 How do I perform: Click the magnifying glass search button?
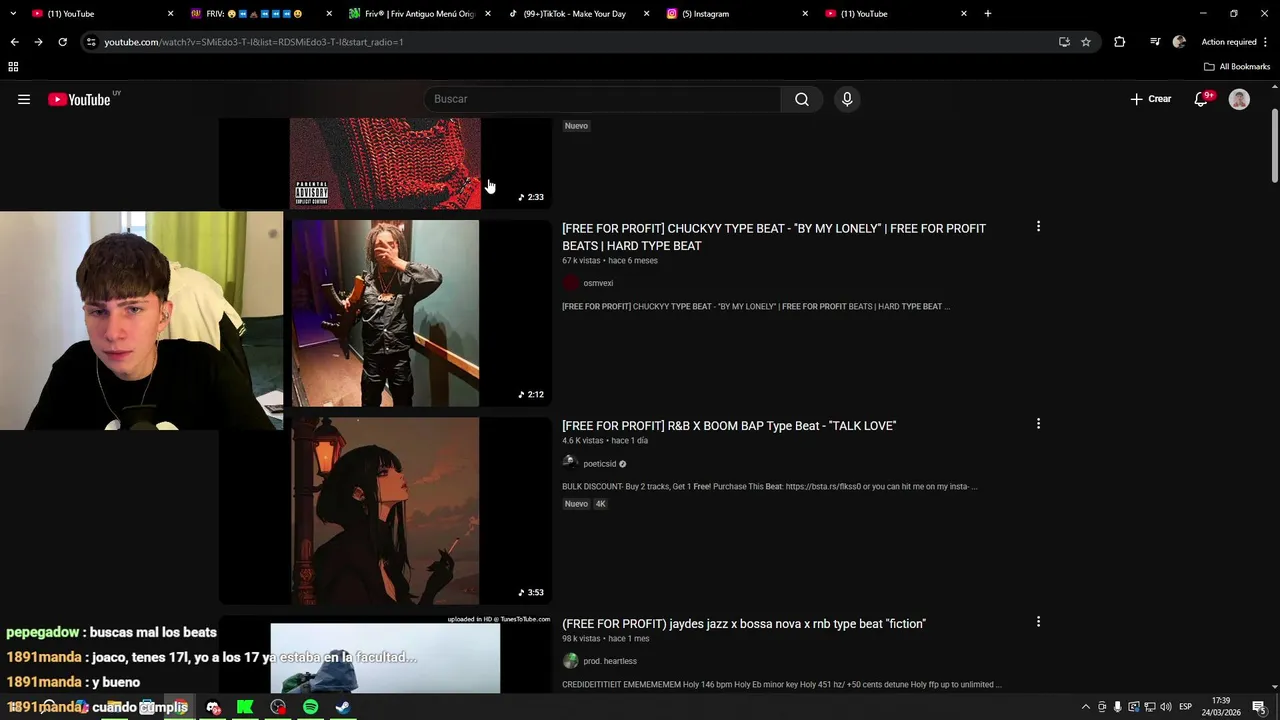(802, 99)
